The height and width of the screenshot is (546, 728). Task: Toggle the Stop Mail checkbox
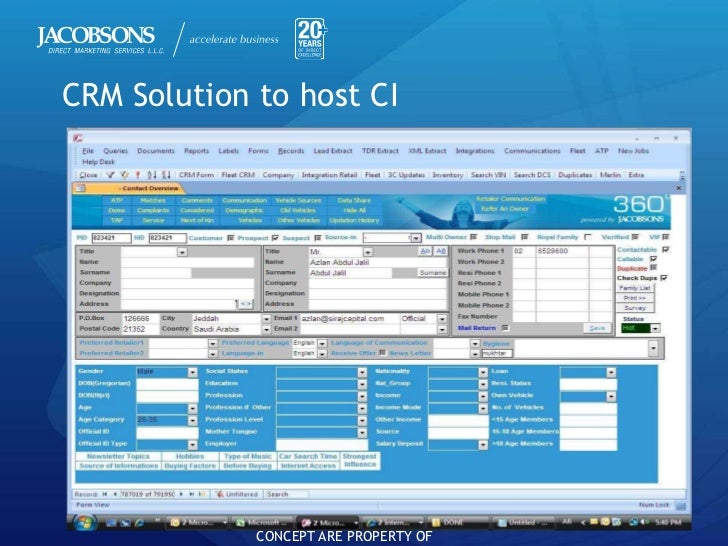click(x=525, y=237)
